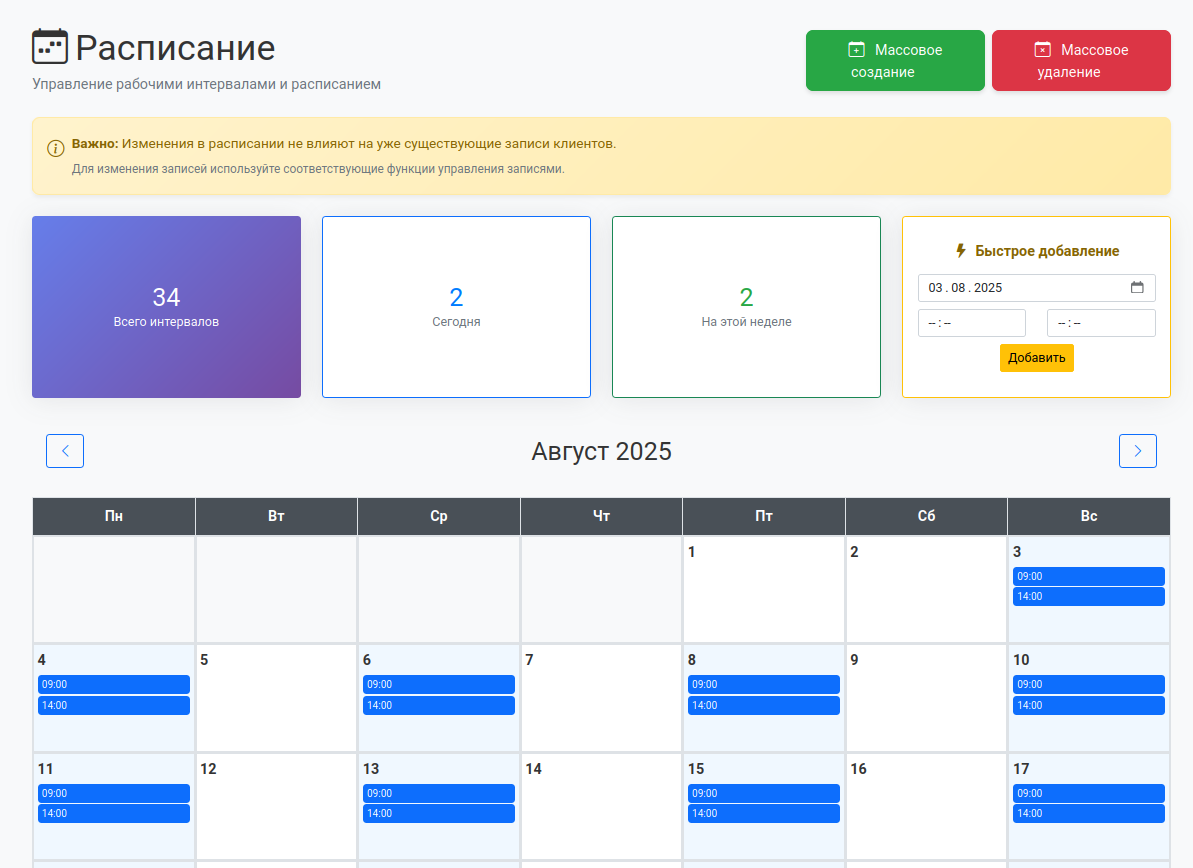Click the info icon in the warning banner
This screenshot has height=868, width=1193.
pyautogui.click(x=56, y=148)
